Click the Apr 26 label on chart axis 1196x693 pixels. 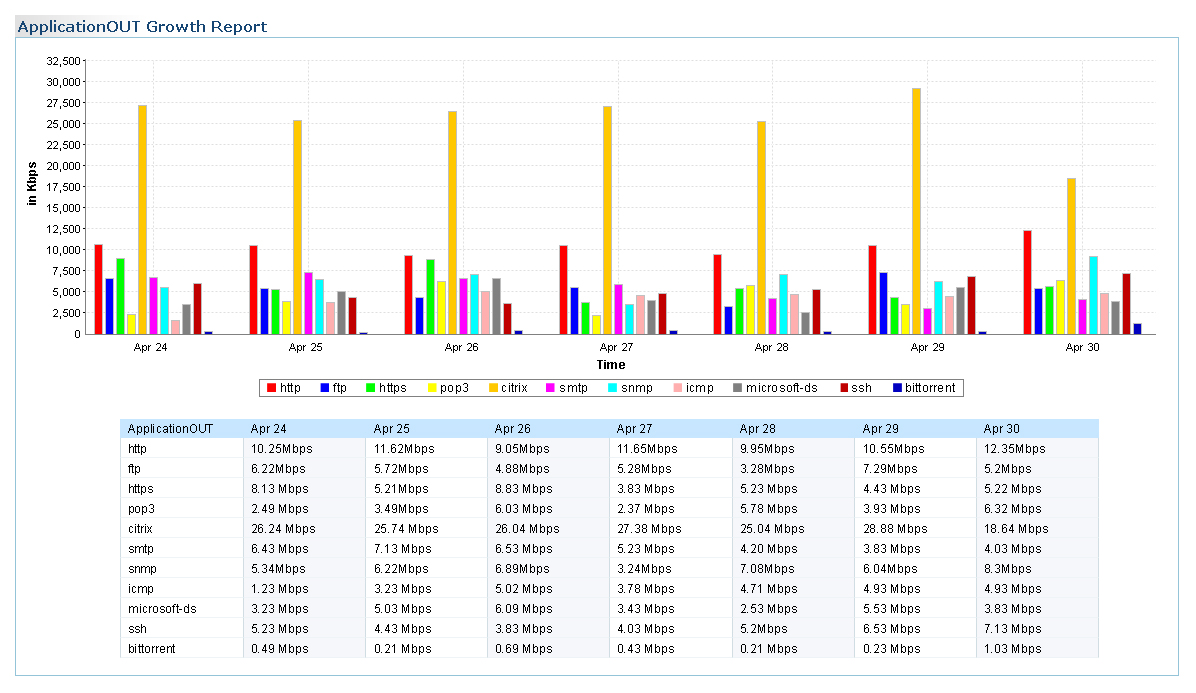click(461, 348)
